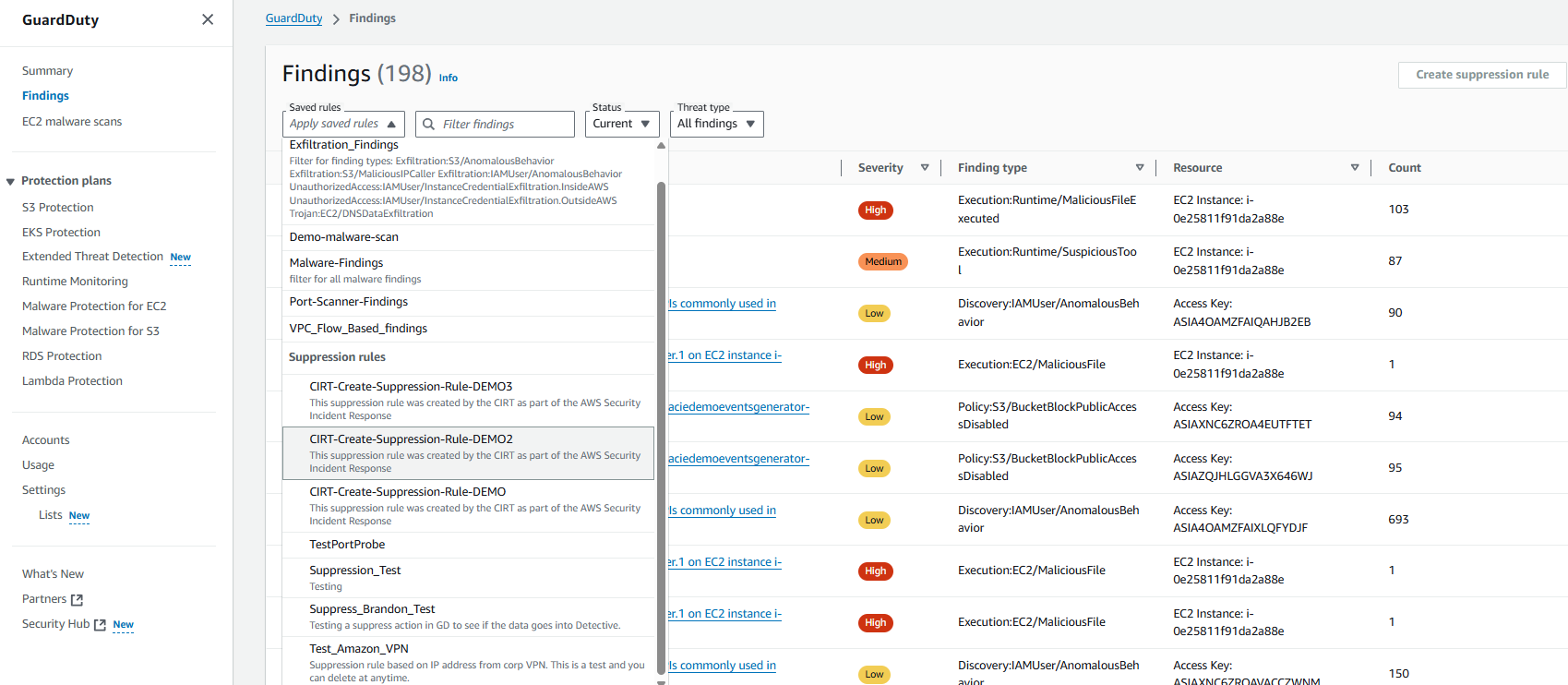Open the Info link beside Findings heading
This screenshot has width=1568, height=685.
448,78
